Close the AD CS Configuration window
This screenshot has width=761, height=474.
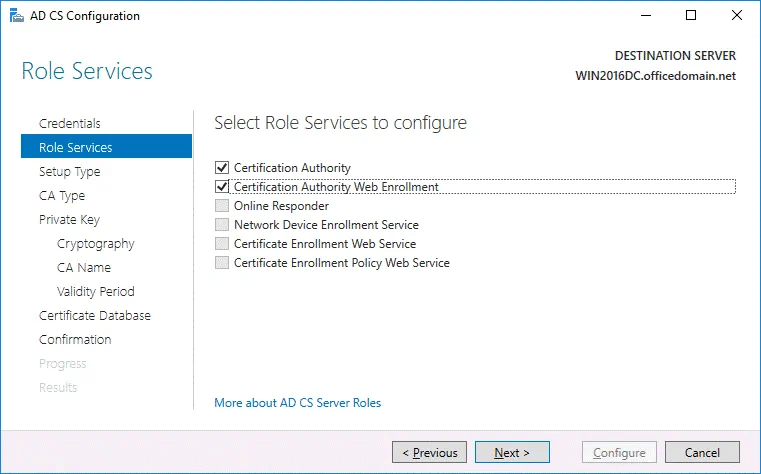point(737,16)
